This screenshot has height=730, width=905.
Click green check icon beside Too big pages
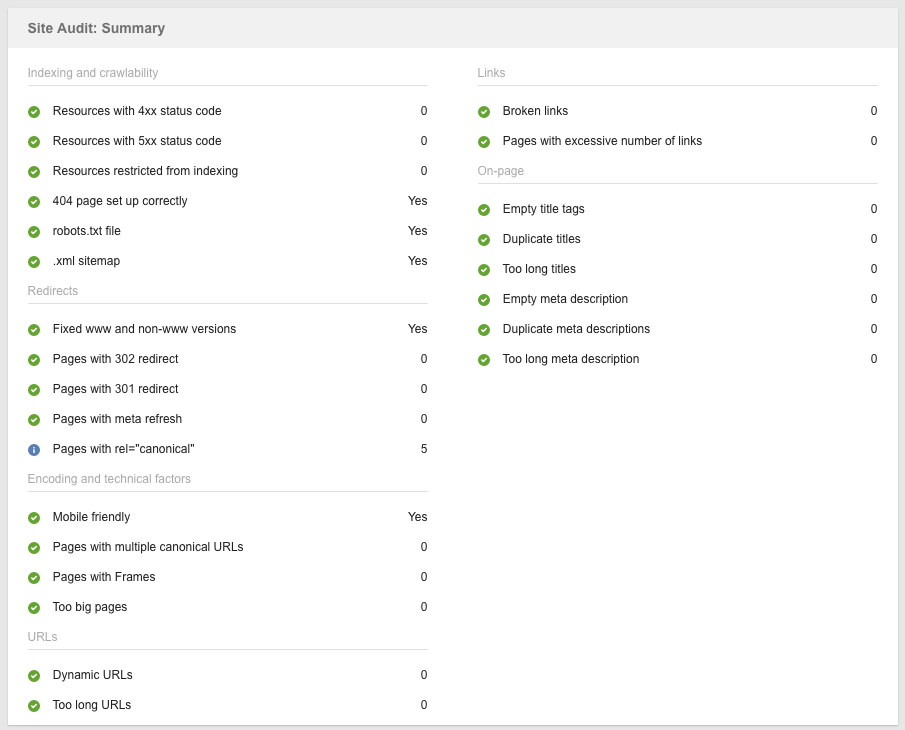click(34, 608)
